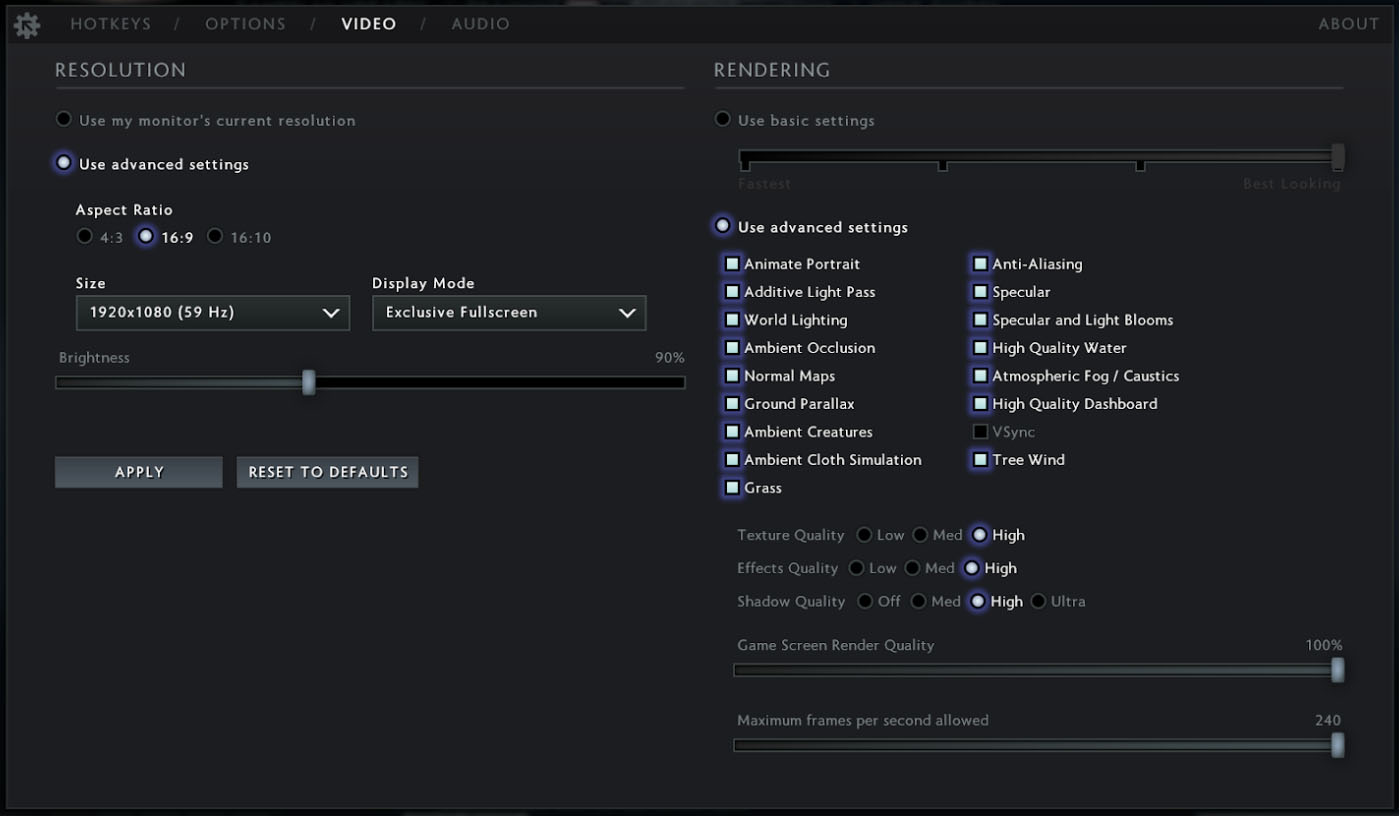Turn off High Quality Water

click(x=981, y=347)
